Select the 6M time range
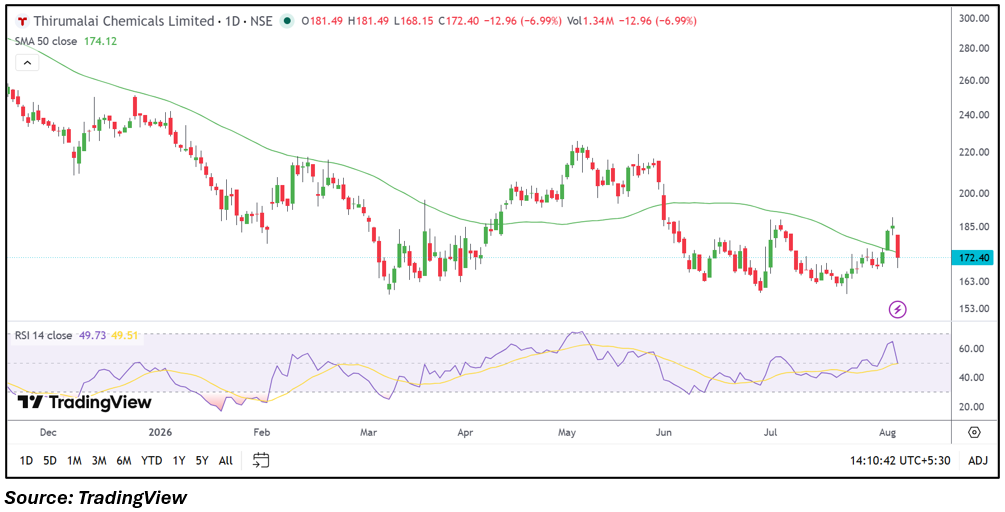 click(124, 460)
